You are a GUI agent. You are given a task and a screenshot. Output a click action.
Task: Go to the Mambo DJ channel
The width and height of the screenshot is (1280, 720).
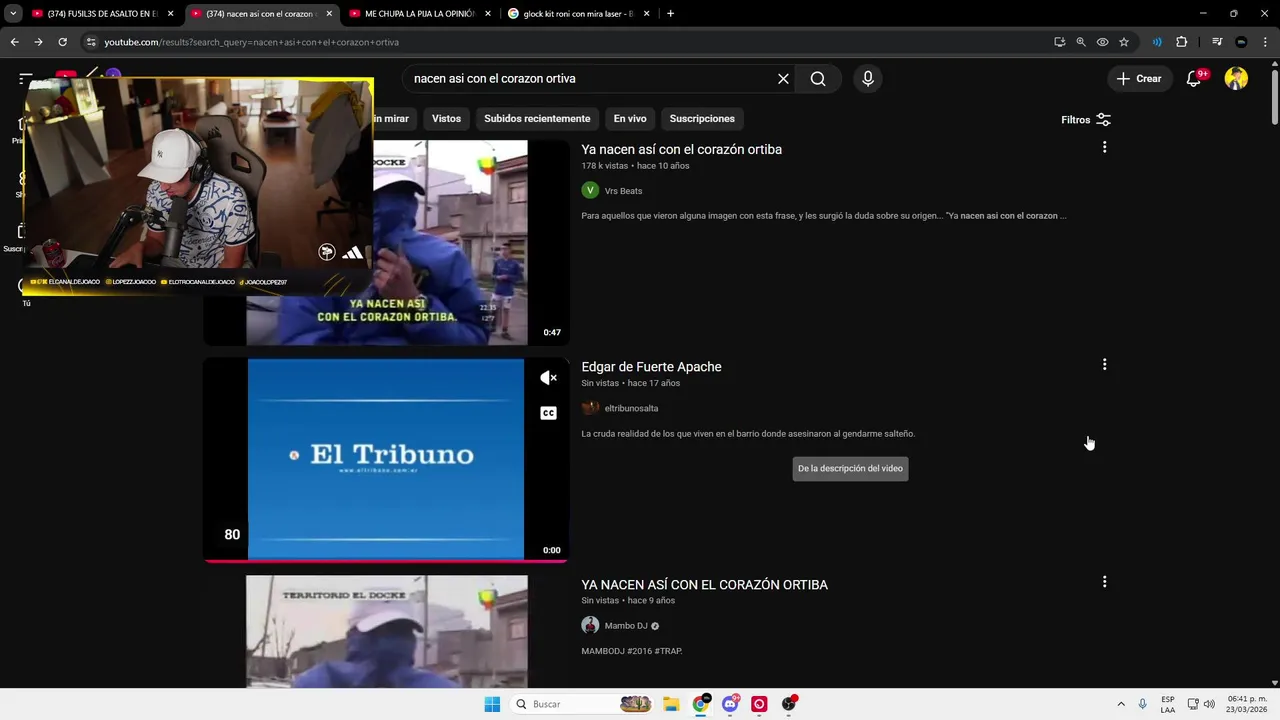point(626,626)
